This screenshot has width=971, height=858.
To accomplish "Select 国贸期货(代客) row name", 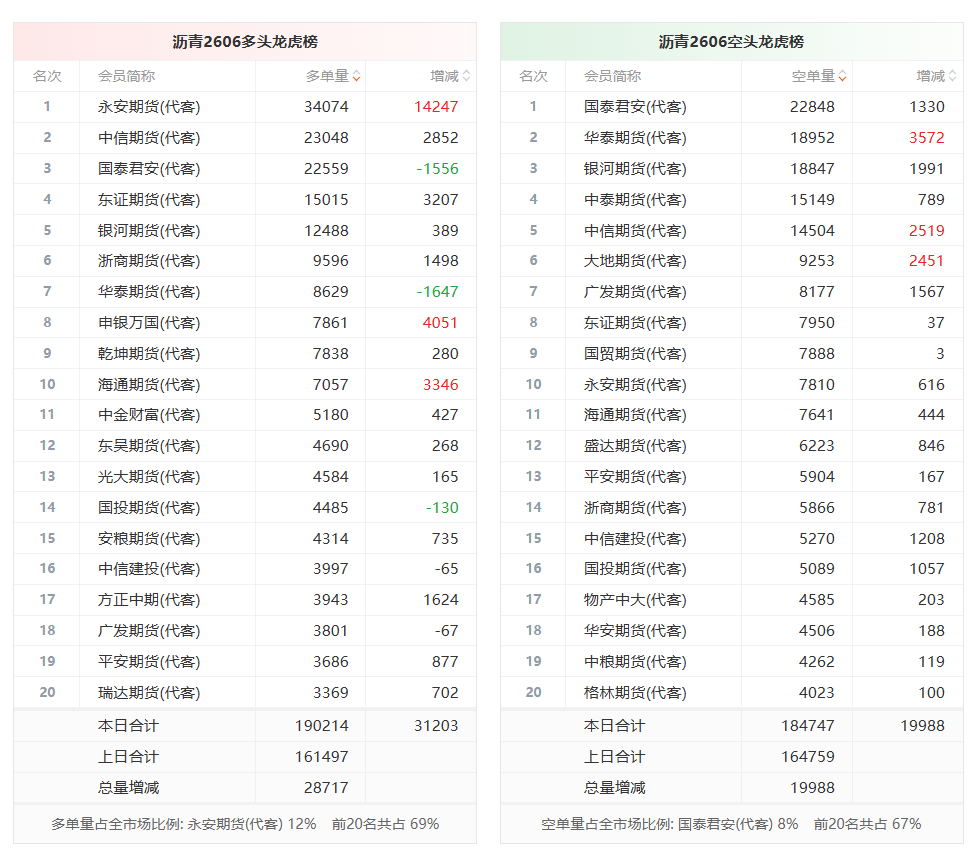I will 635,353.
